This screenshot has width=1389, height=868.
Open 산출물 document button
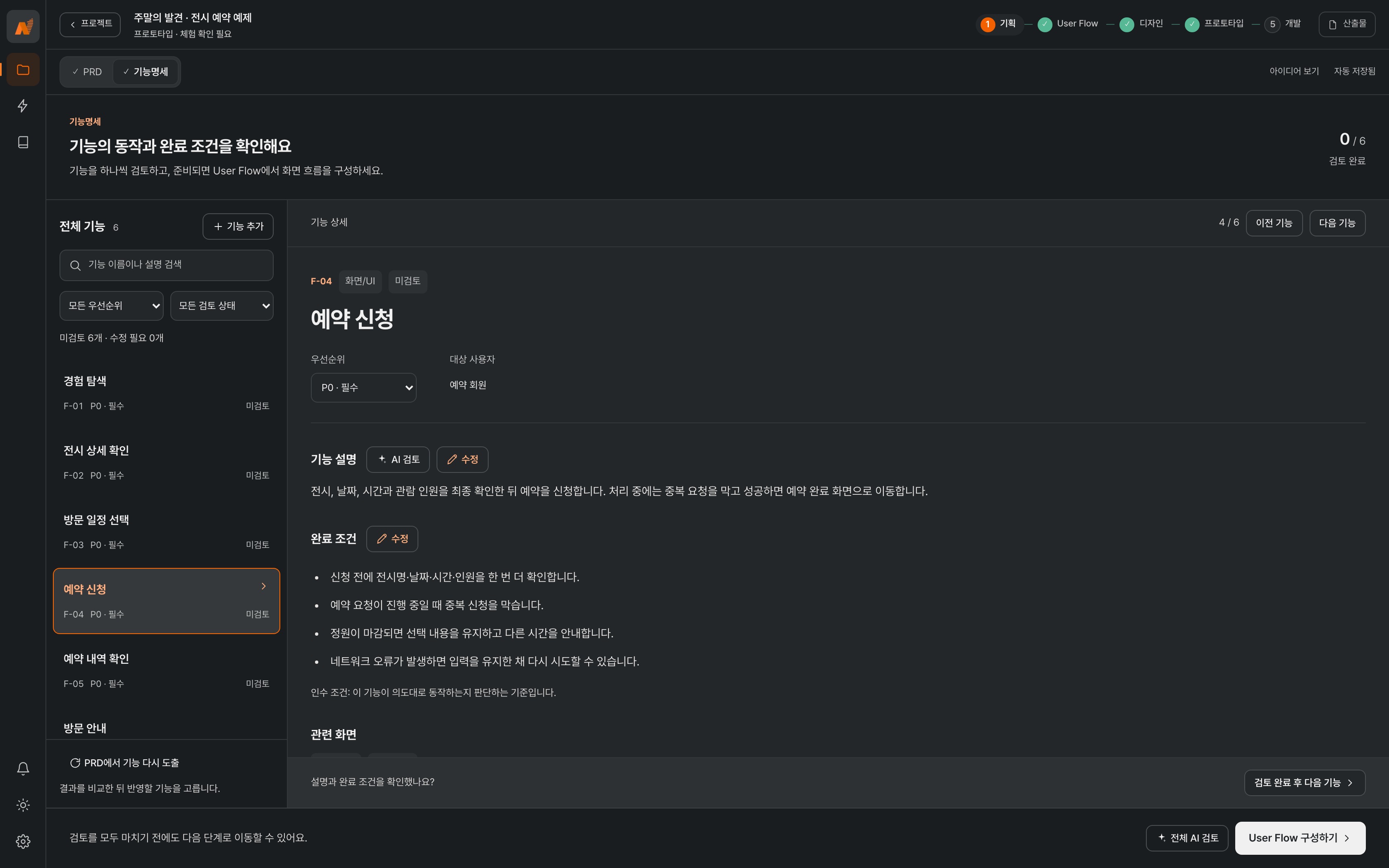1346,24
